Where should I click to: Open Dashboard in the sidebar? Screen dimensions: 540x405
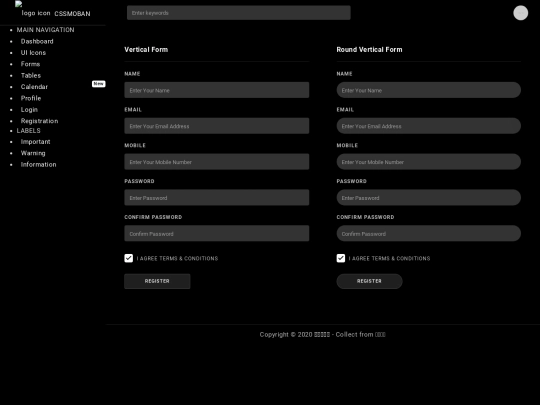pos(37,41)
